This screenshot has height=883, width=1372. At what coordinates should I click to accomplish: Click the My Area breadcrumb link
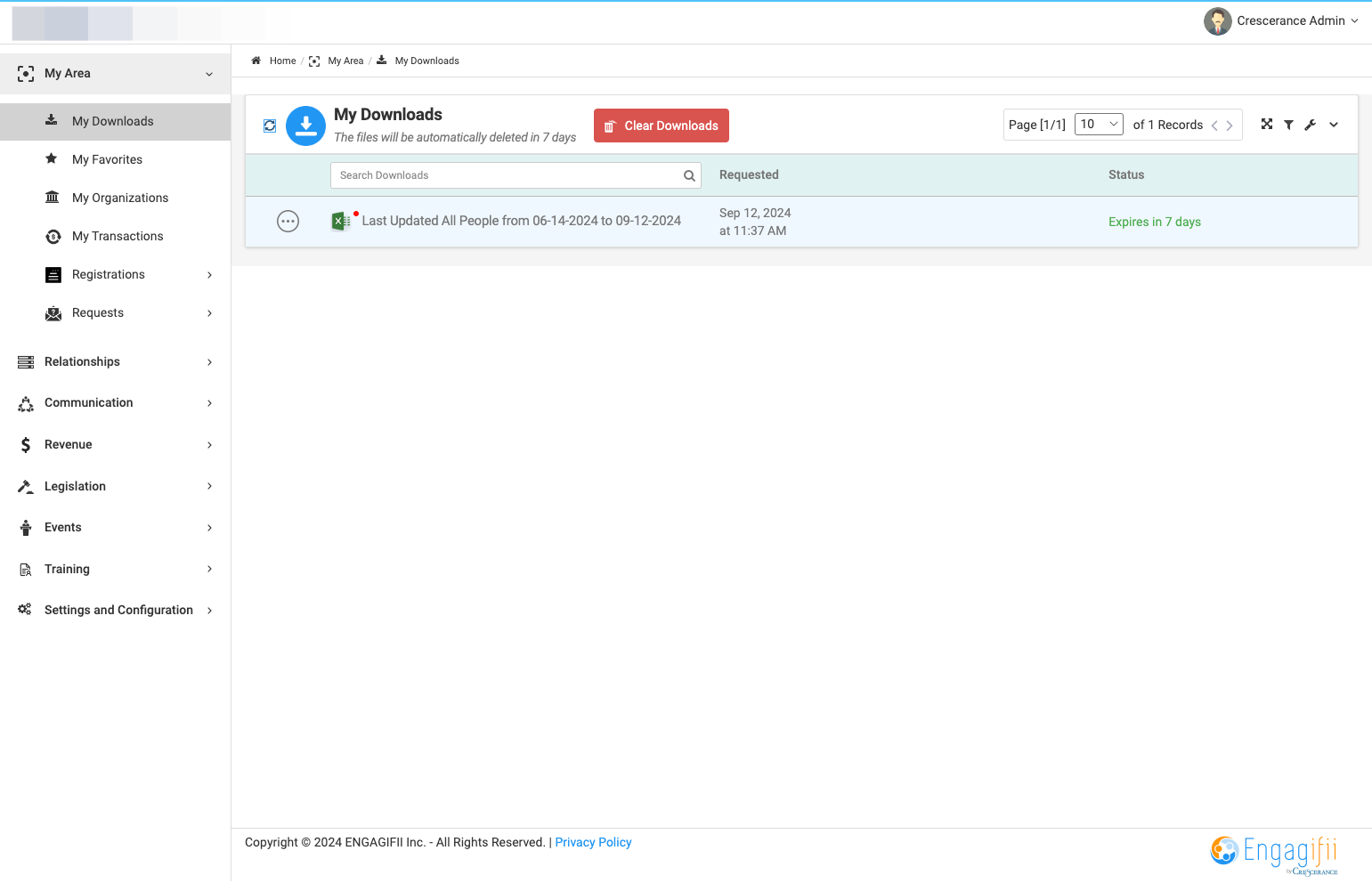coord(345,61)
